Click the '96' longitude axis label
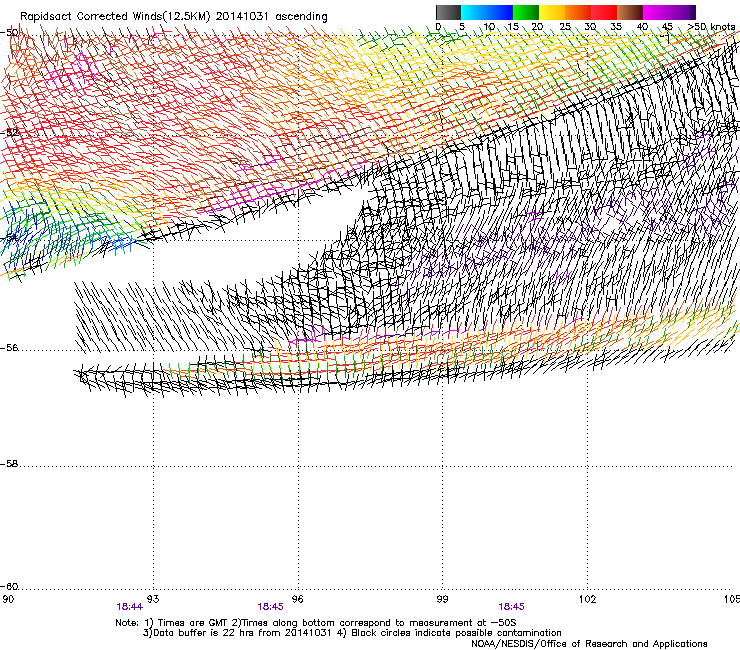 (297, 599)
